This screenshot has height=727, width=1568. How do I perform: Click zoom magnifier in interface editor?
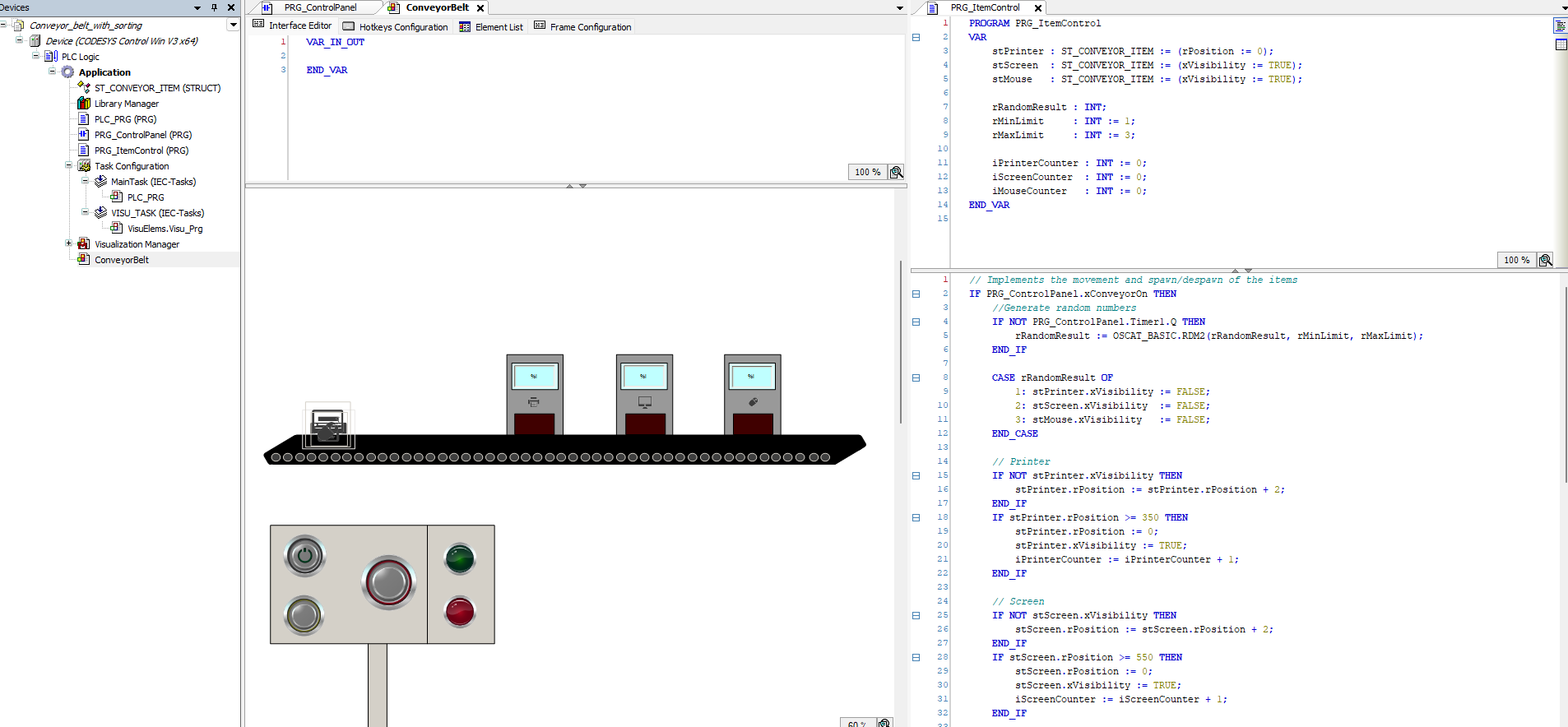pyautogui.click(x=897, y=172)
